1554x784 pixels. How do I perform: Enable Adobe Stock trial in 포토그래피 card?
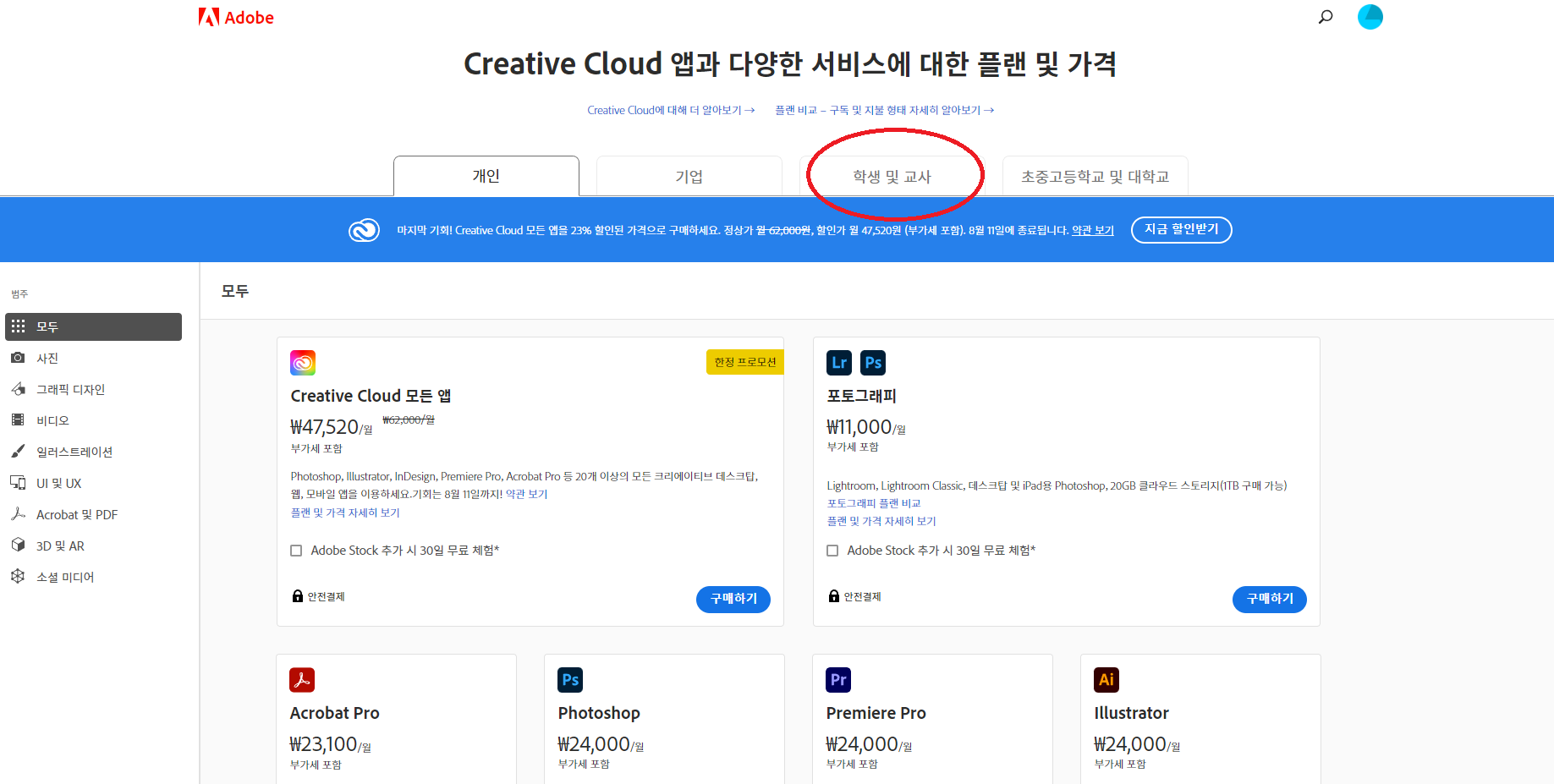(x=832, y=551)
